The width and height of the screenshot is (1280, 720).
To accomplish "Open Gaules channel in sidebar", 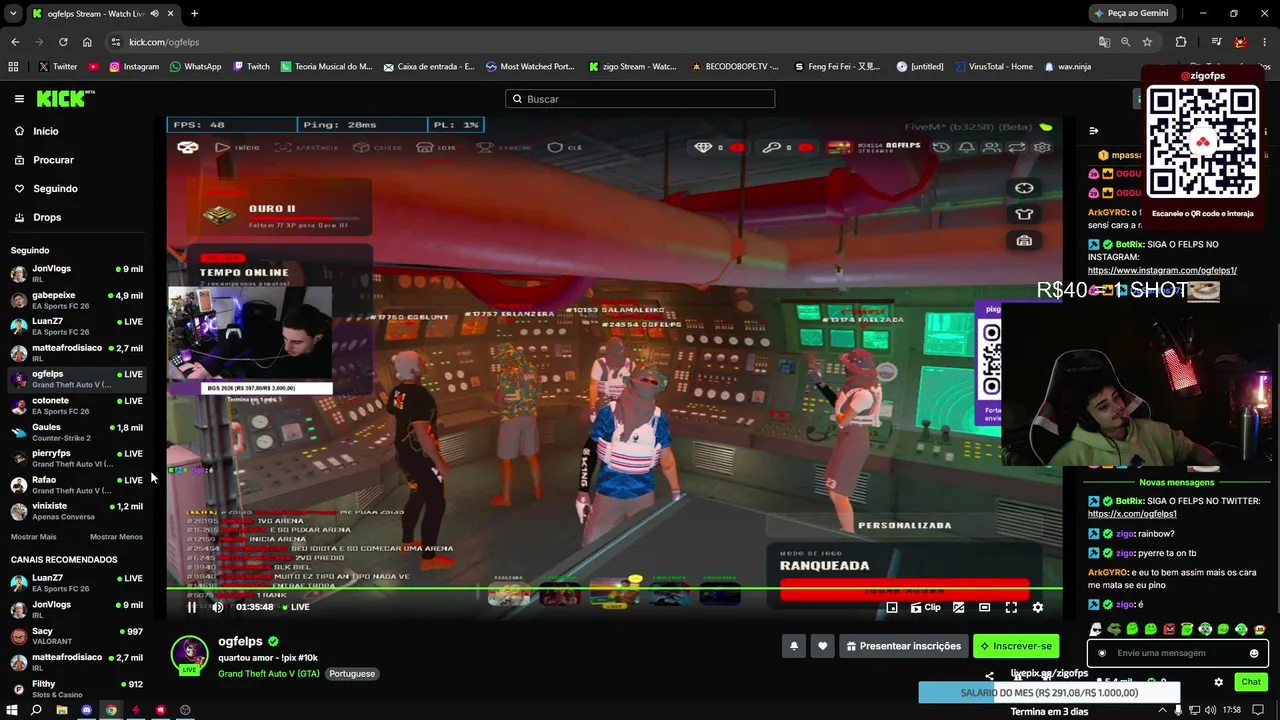I will click(x=77, y=432).
